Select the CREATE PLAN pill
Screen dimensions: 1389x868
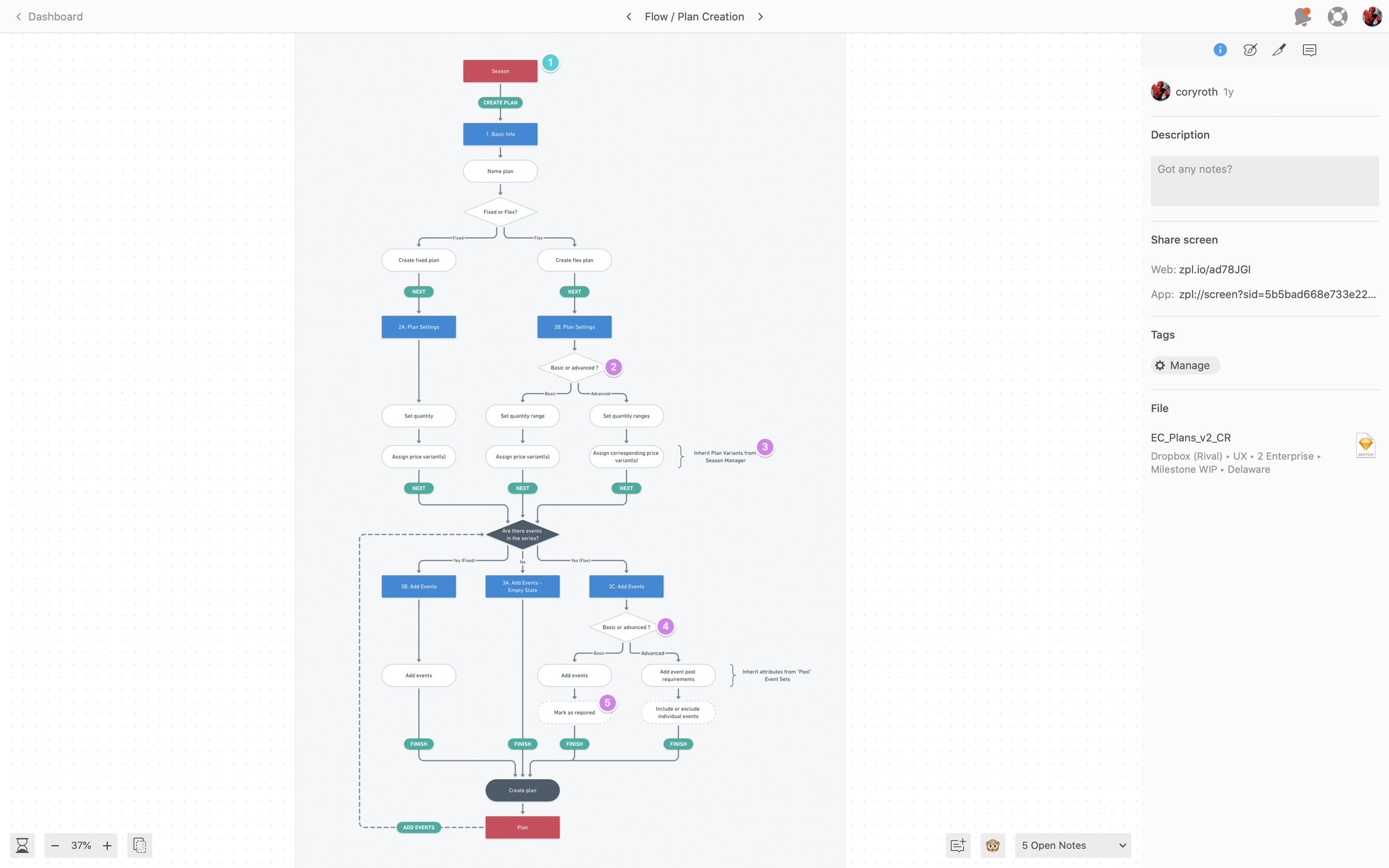500,103
